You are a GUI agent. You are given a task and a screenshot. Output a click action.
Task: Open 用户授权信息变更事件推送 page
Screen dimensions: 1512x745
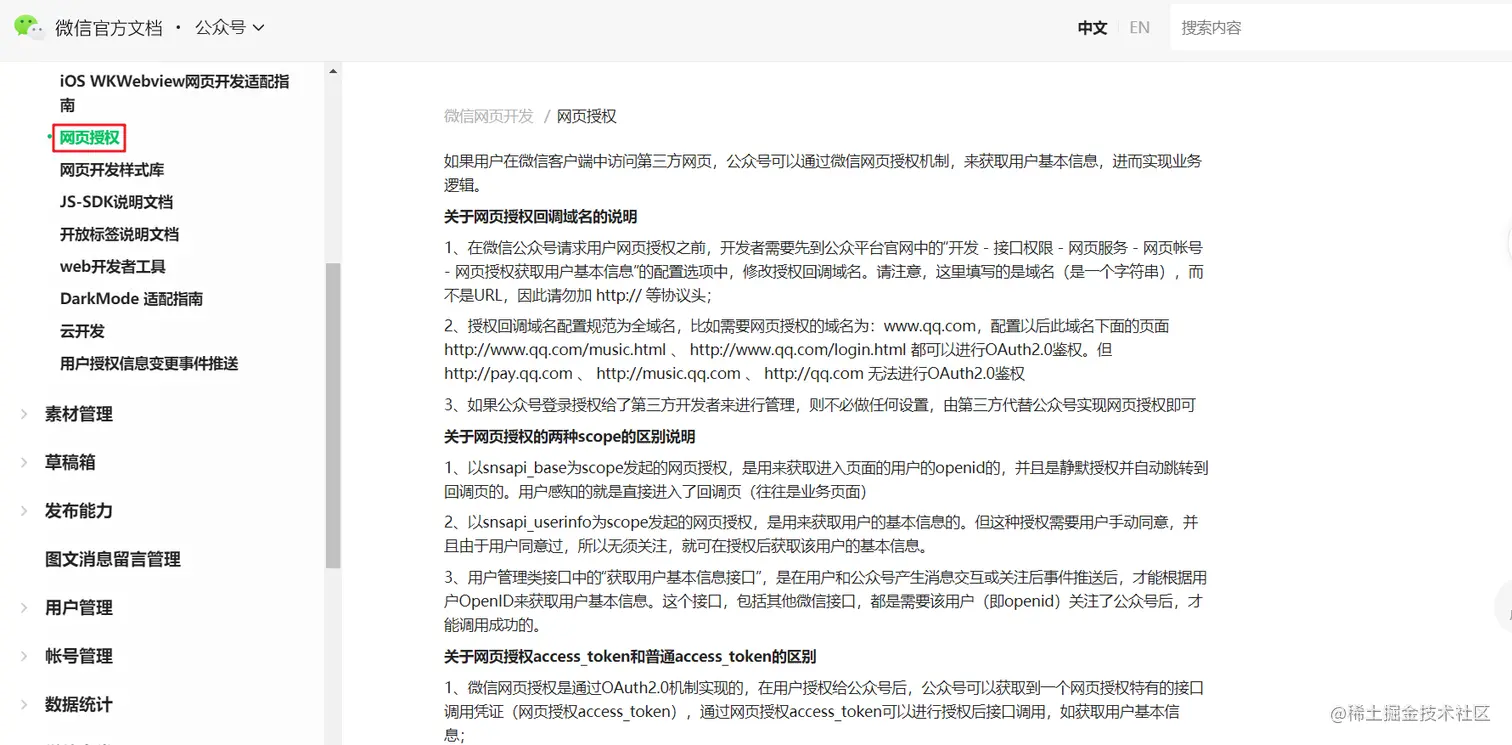click(x=149, y=363)
